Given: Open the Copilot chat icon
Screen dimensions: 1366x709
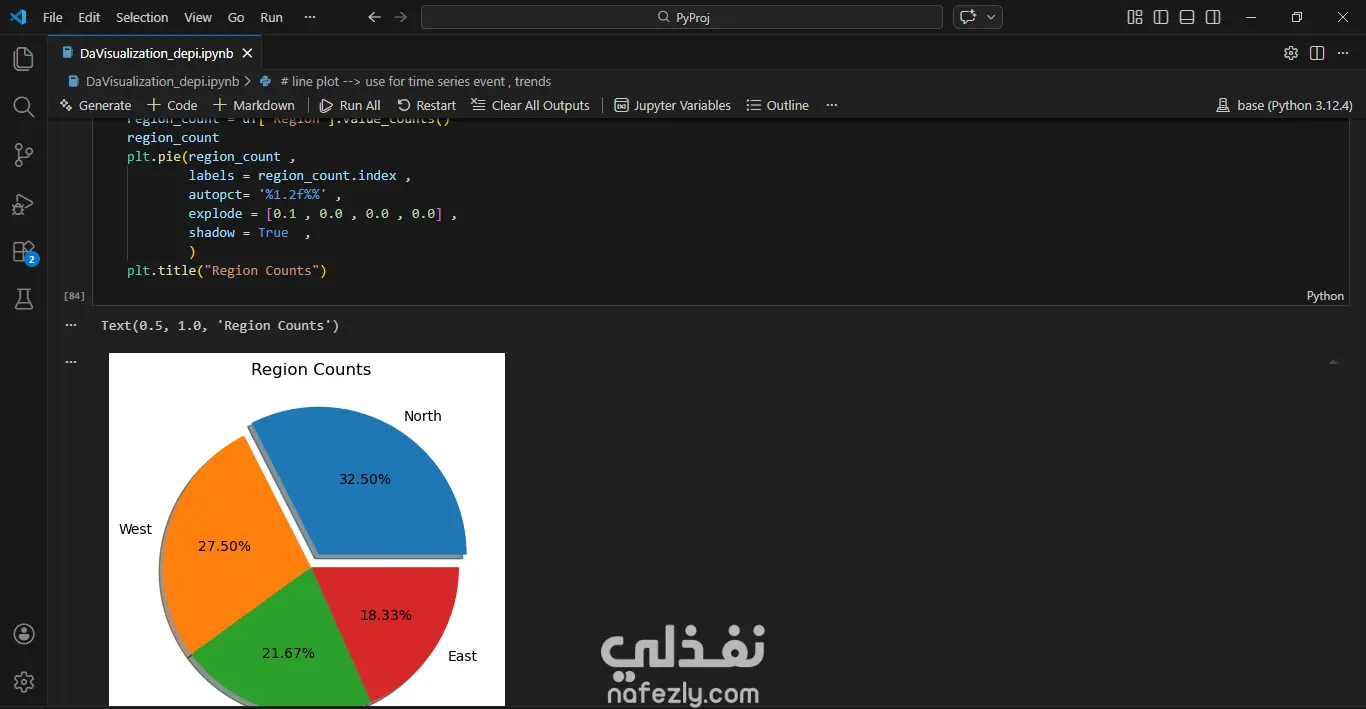Looking at the screenshot, I should click(967, 17).
